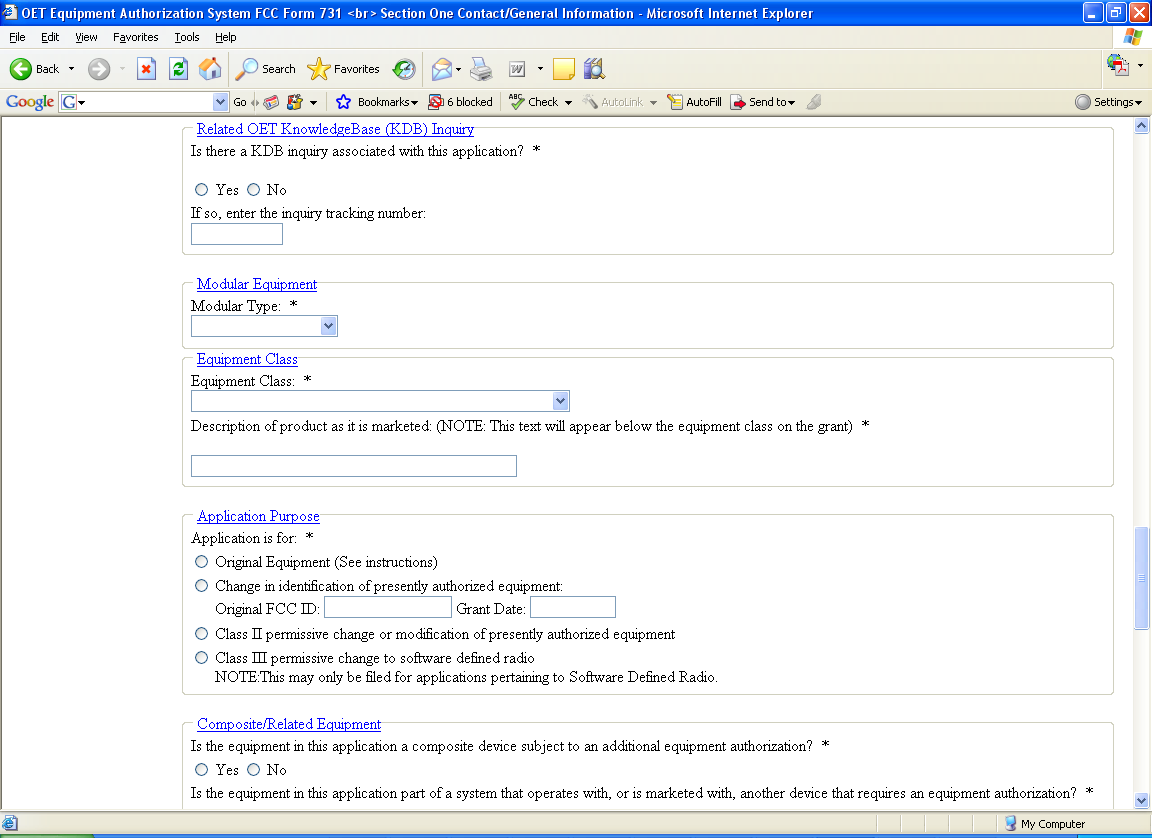Choose Class II permissive change option
Viewport: 1152px width, 838px height.
[x=201, y=634]
